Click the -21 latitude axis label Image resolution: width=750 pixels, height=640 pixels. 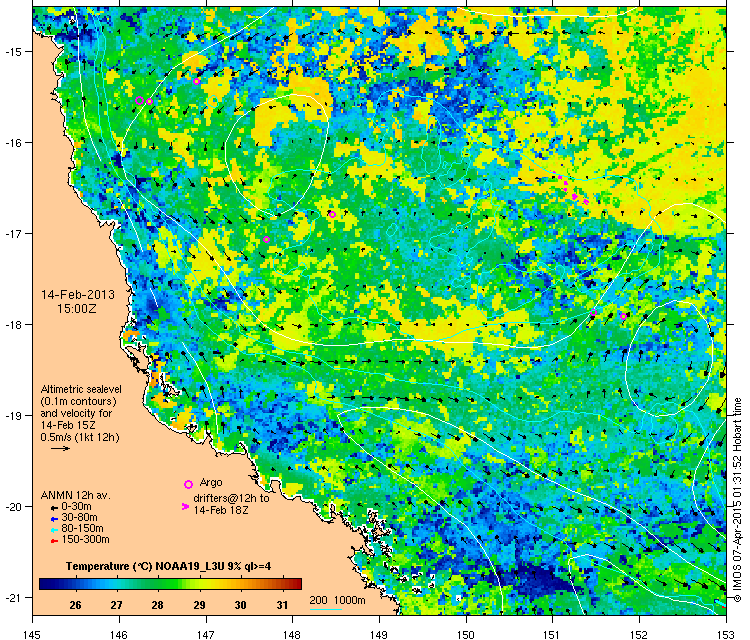point(12,597)
